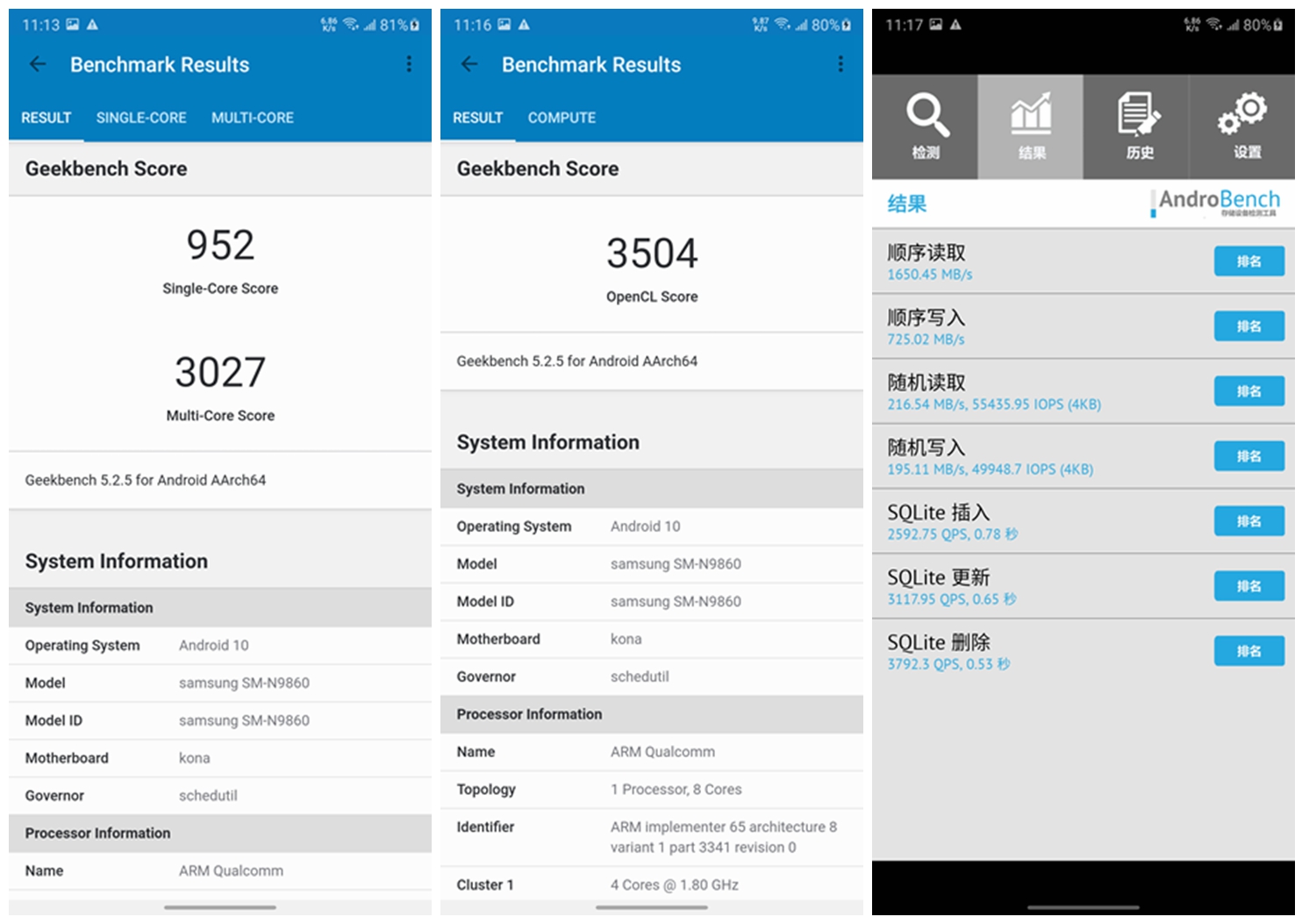Open the 历史 history tab in AndroBench
Image resolution: width=1302 pixels, height=924 pixels.
coord(1136,127)
